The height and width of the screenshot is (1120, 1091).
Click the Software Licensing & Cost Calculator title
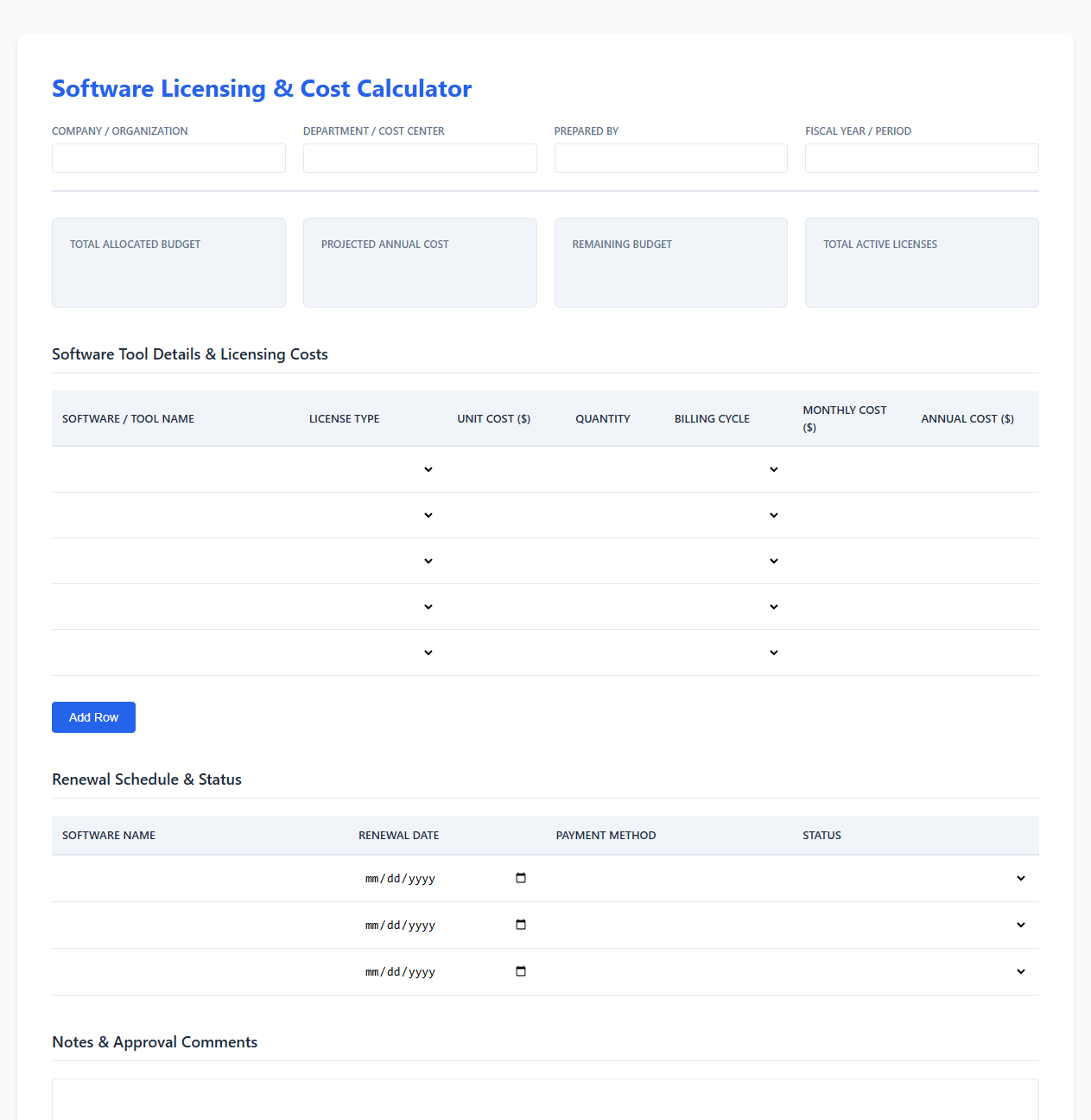point(262,88)
